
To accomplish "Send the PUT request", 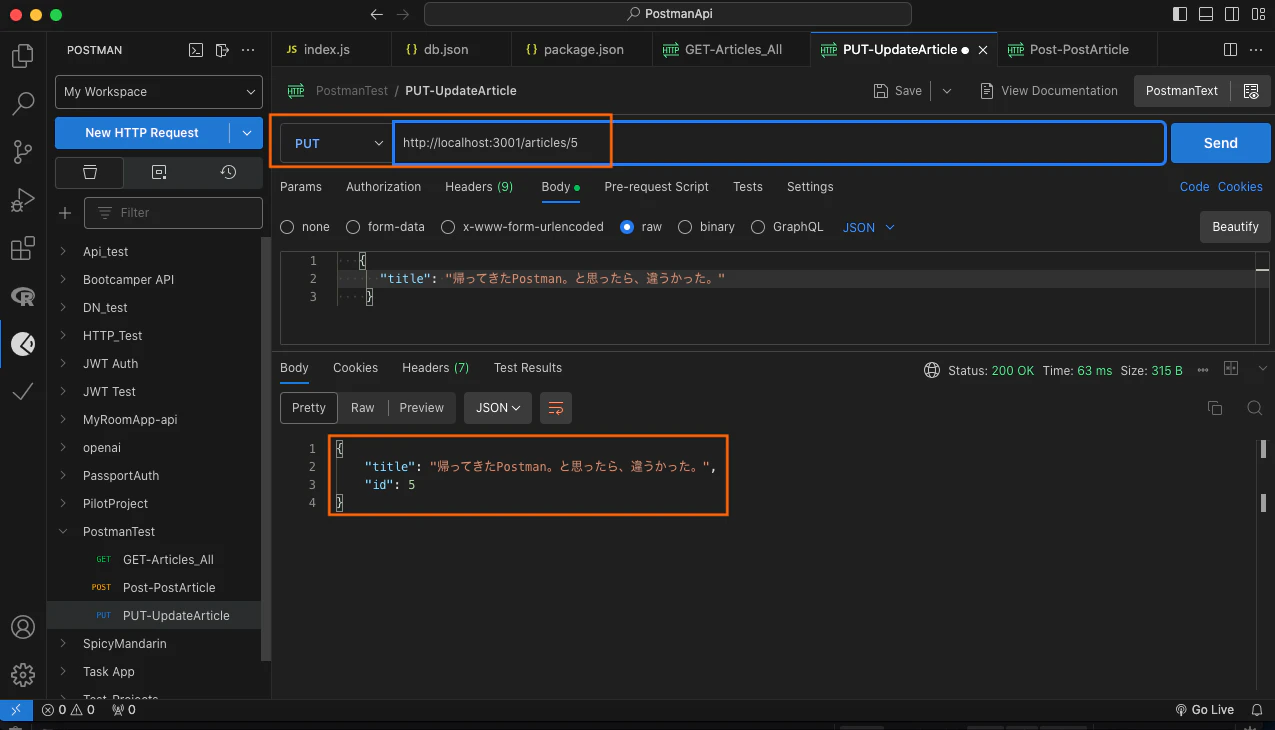I will [1220, 143].
